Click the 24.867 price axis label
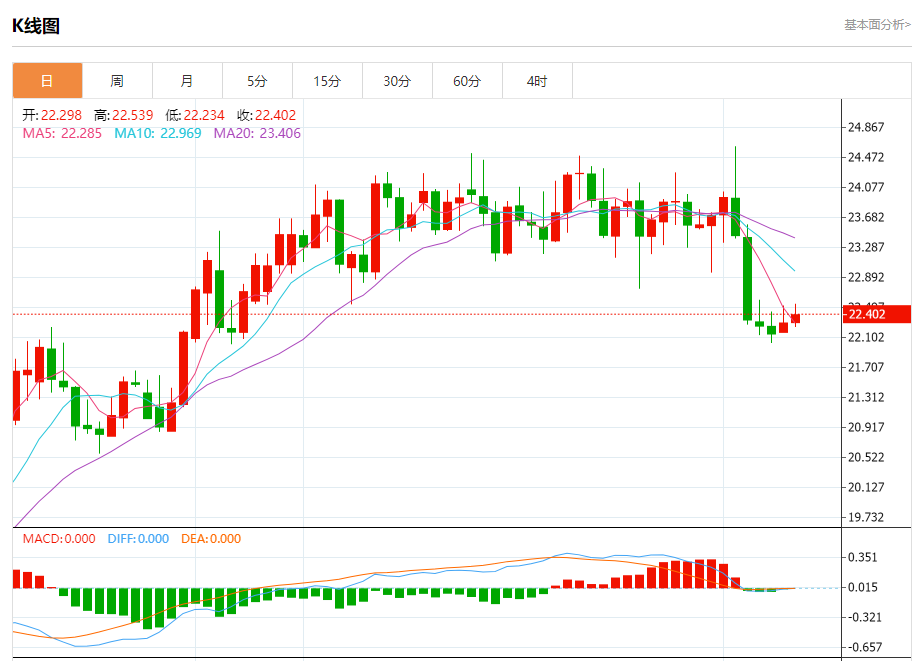913x661 pixels. coord(866,127)
